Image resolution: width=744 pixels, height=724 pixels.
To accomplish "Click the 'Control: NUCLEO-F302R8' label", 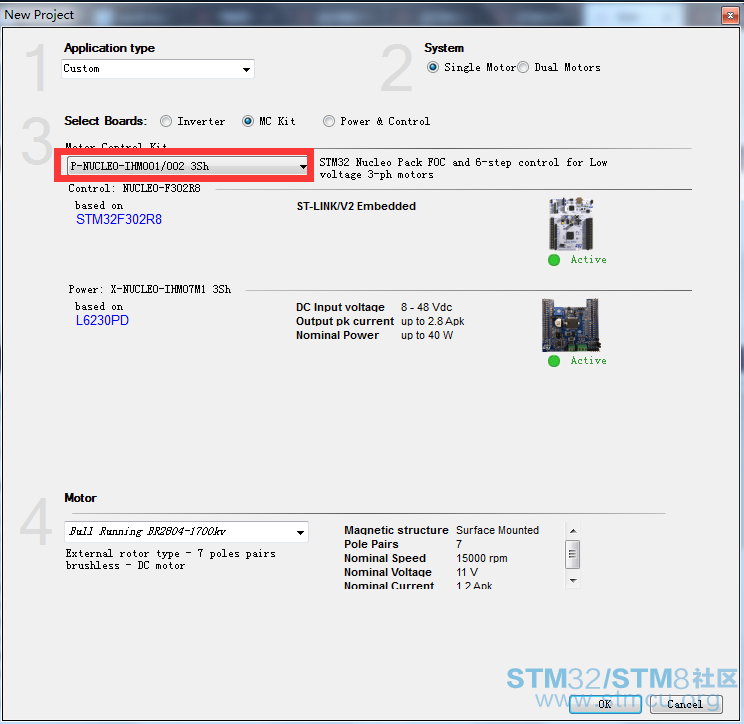I will click(x=134, y=188).
